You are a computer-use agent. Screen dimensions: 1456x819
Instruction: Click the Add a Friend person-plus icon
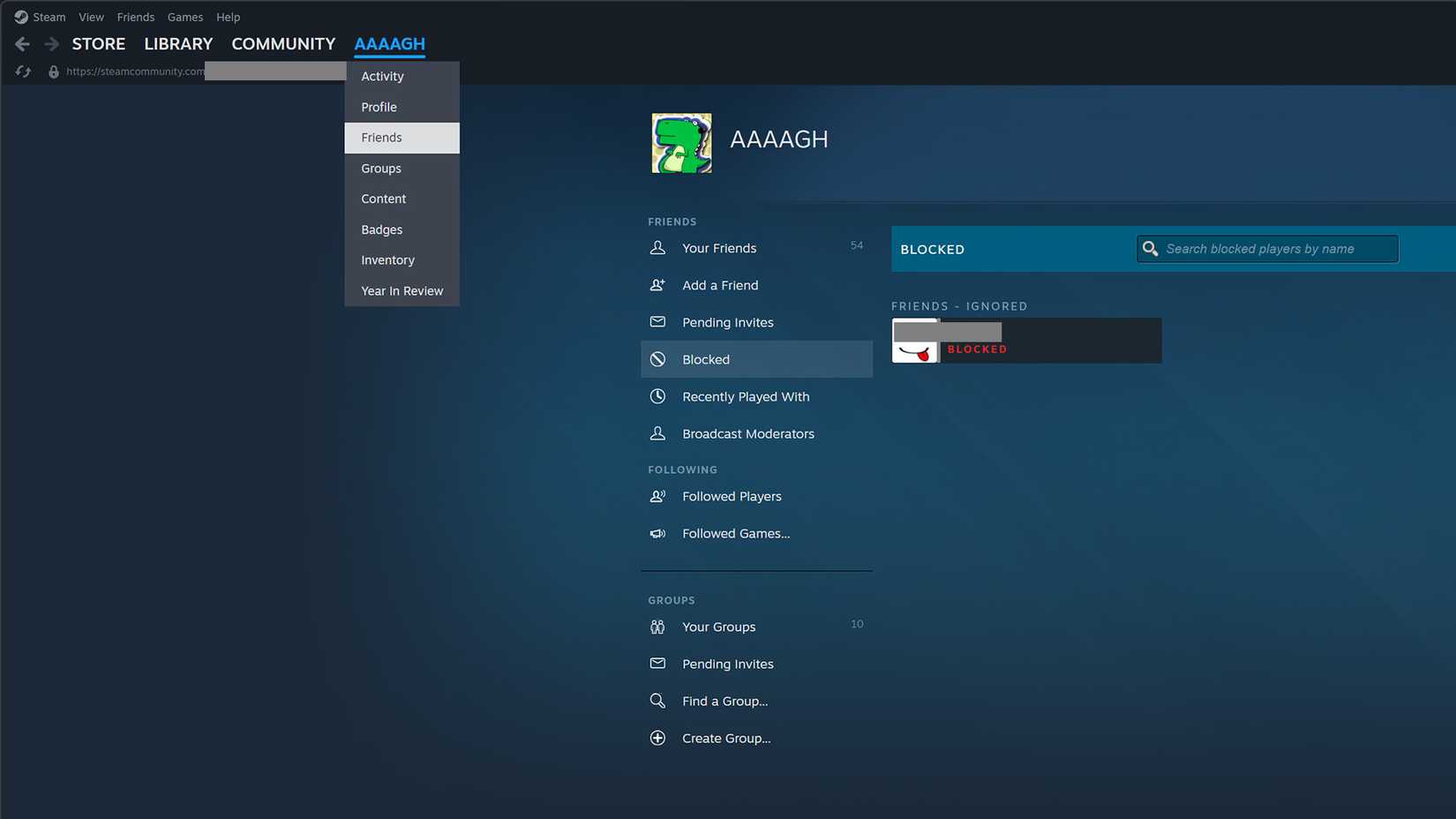(x=657, y=285)
